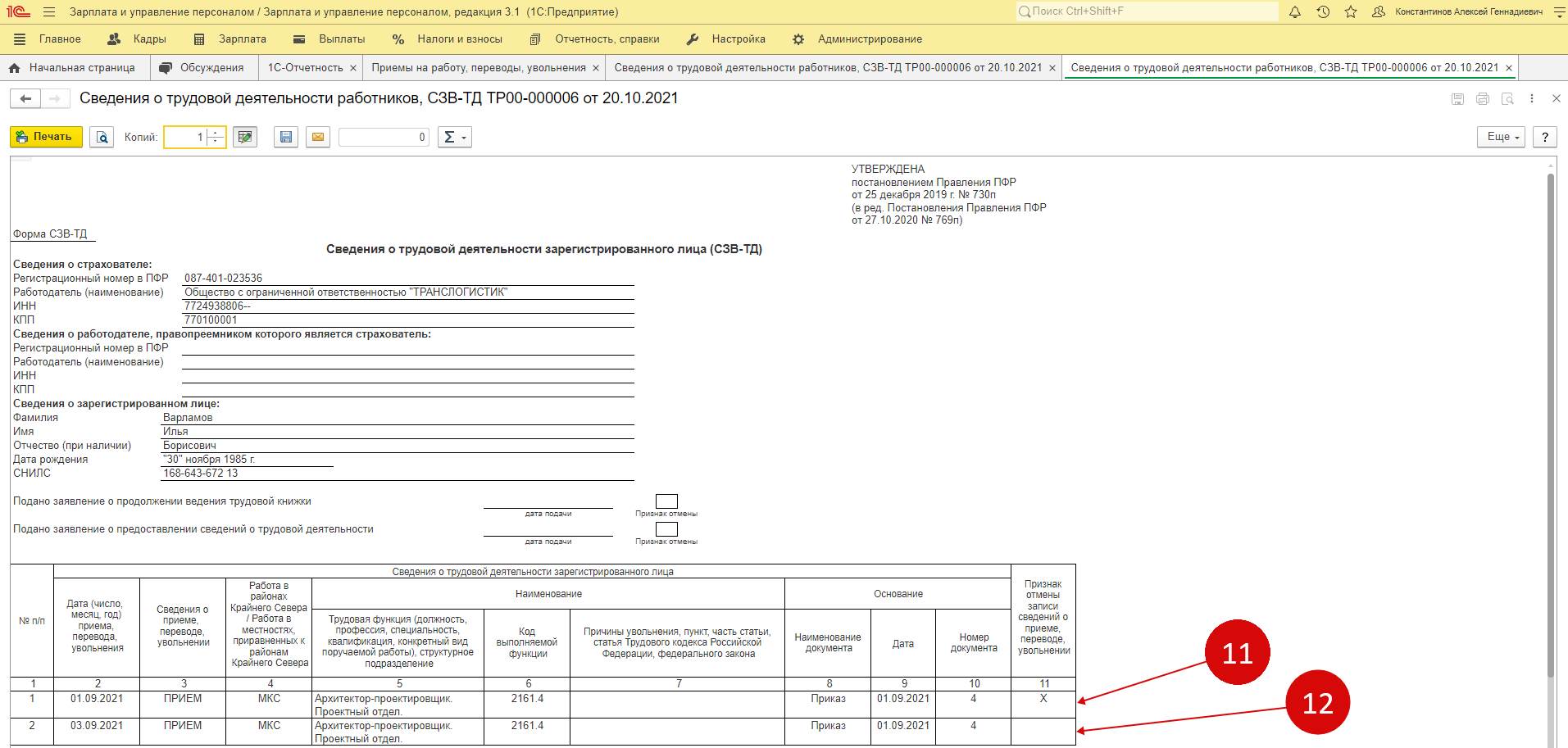Open notifications bell icon
The width and height of the screenshot is (1568, 748).
click(x=1295, y=12)
